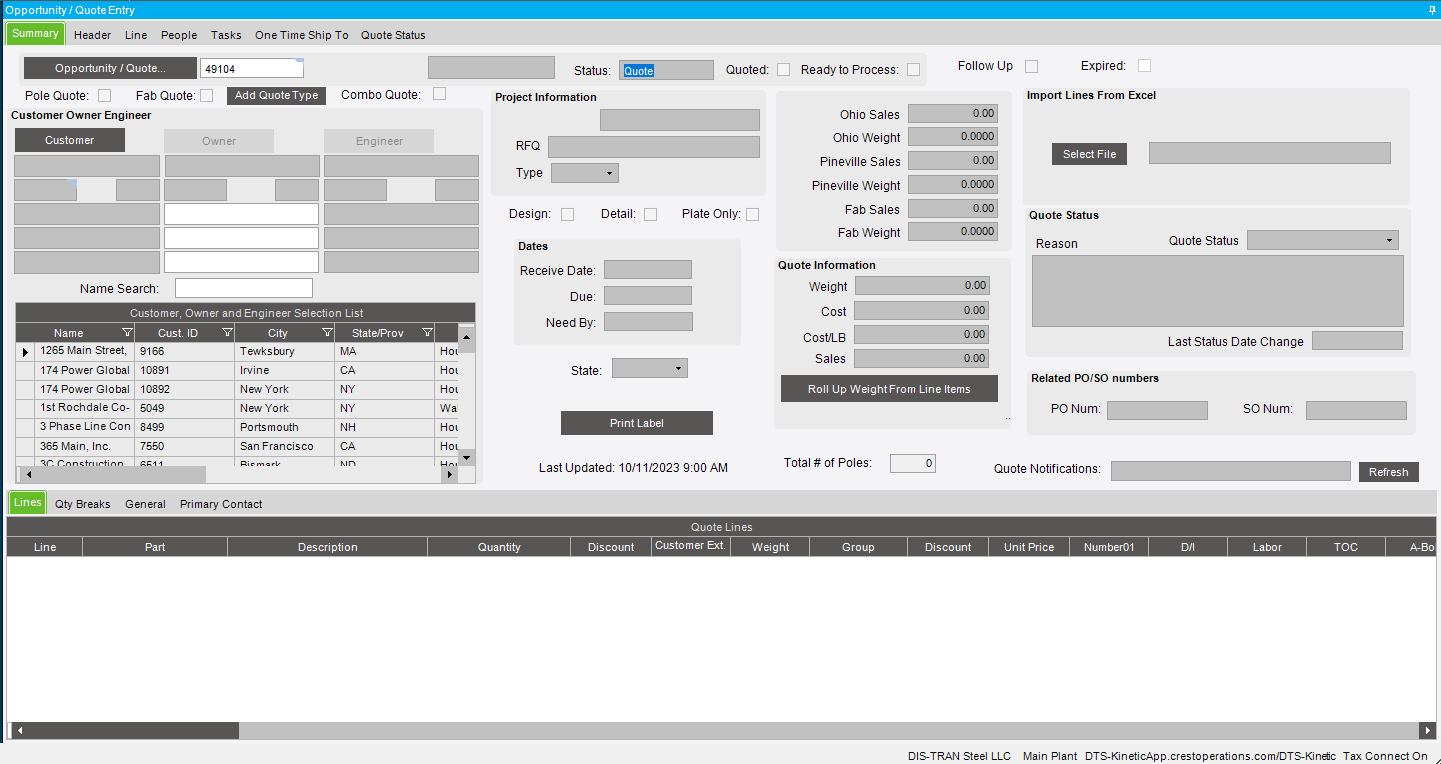Toggle the Plate Only checkbox
The height and width of the screenshot is (764, 1441).
752,214
